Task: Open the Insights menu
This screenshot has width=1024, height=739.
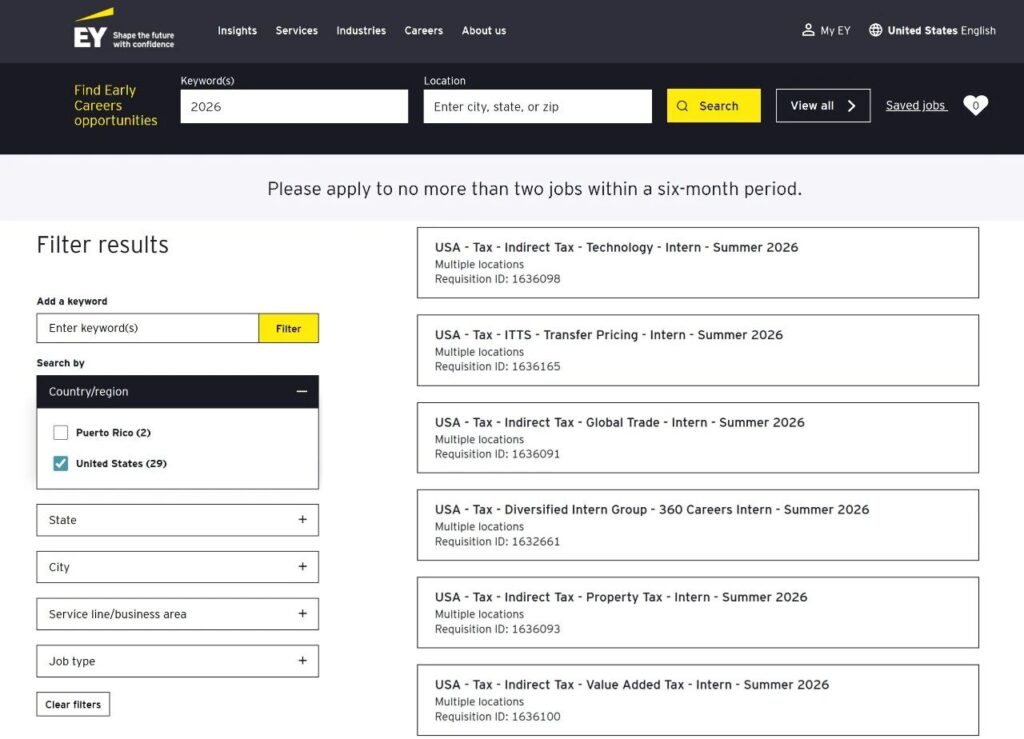Action: [x=237, y=31]
